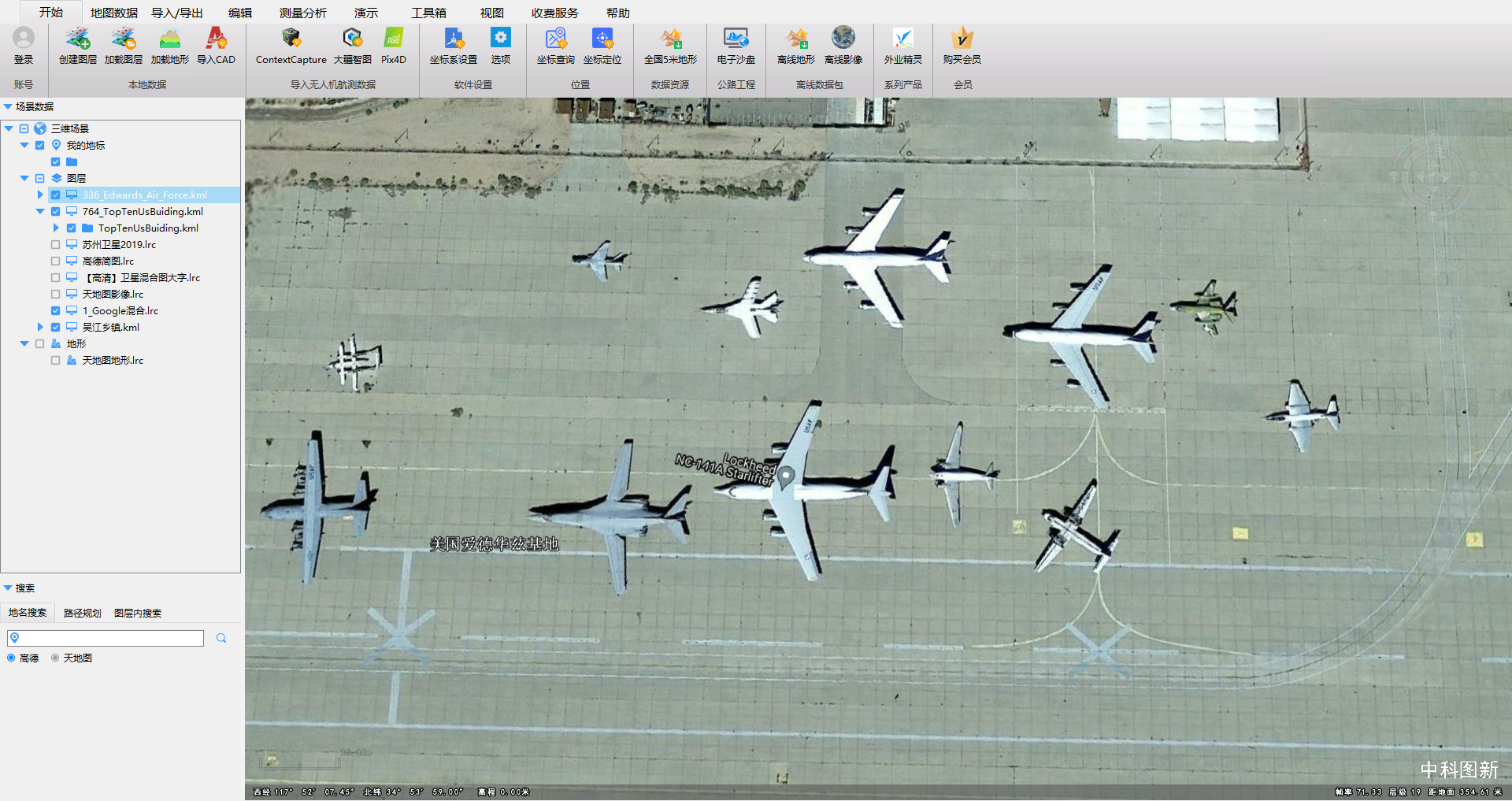This screenshot has height=801, width=1512.
Task: Open the 收费服务 ribbon tab
Action: pyautogui.click(x=555, y=13)
